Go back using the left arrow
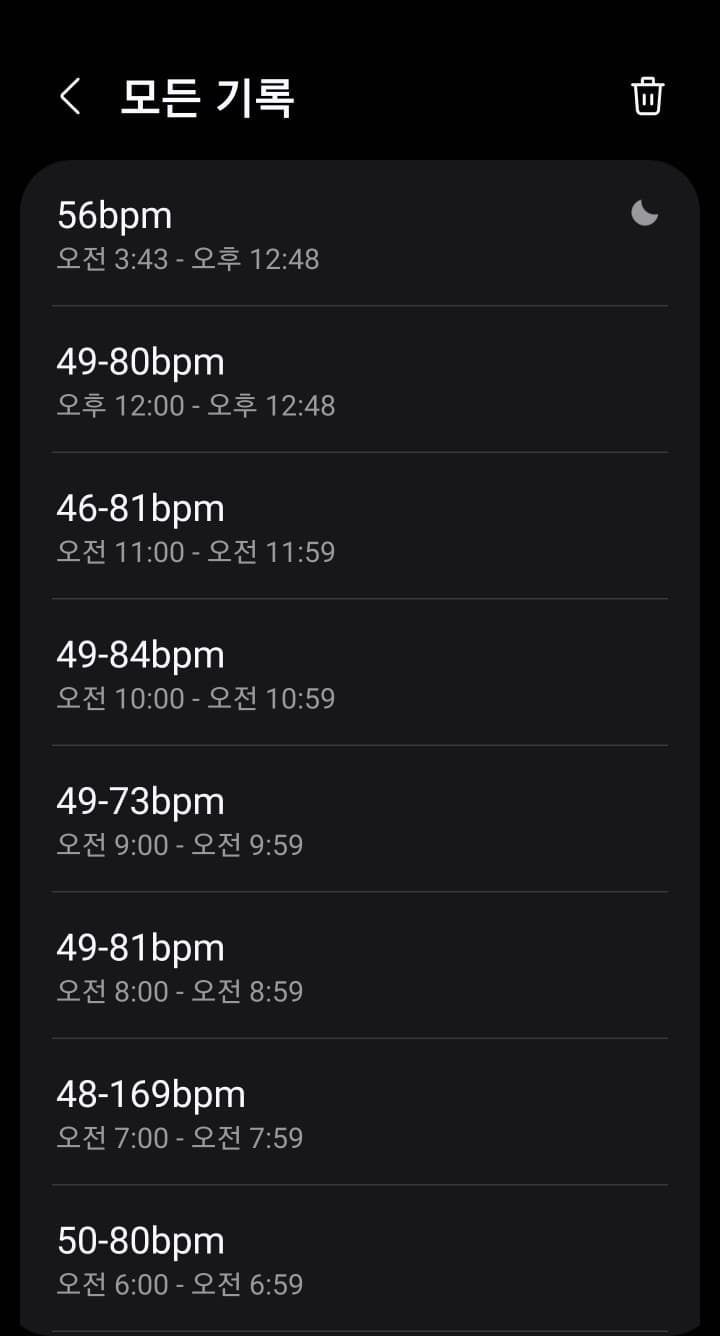720x1336 pixels. (69, 97)
